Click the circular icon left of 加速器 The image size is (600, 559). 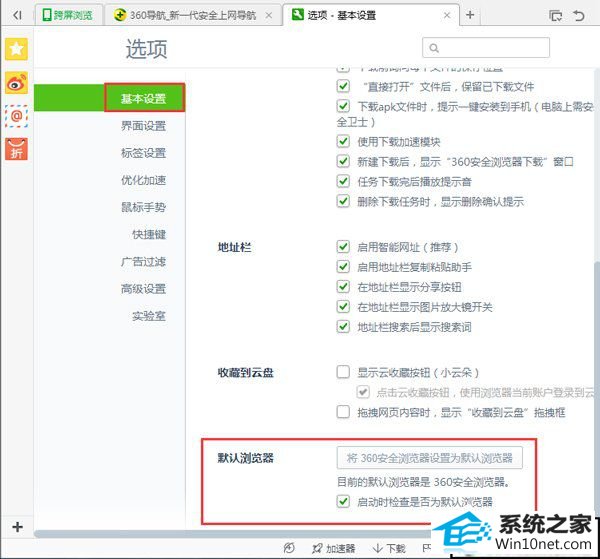[289, 548]
